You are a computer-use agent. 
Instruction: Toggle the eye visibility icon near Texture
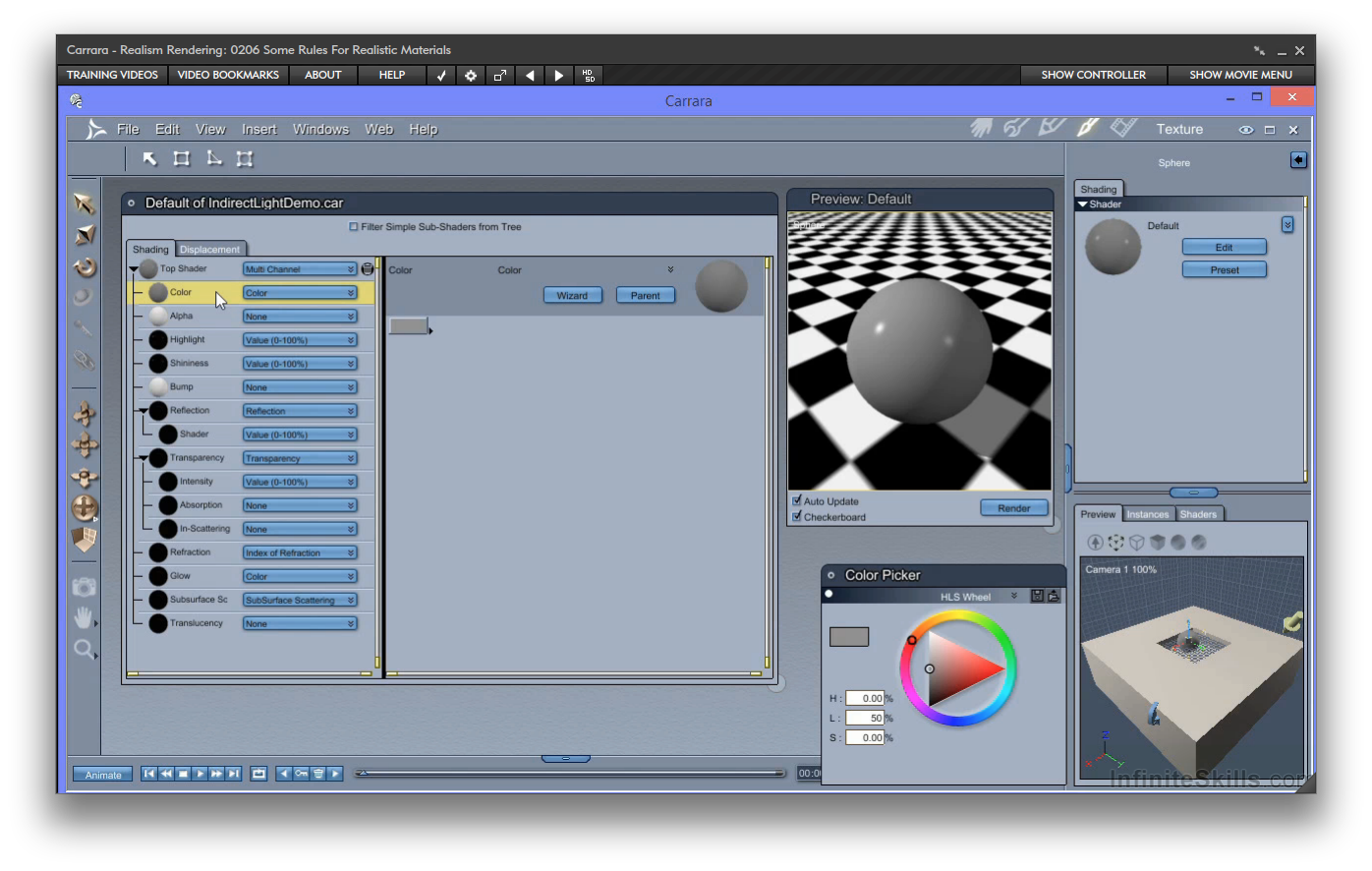(x=1245, y=130)
